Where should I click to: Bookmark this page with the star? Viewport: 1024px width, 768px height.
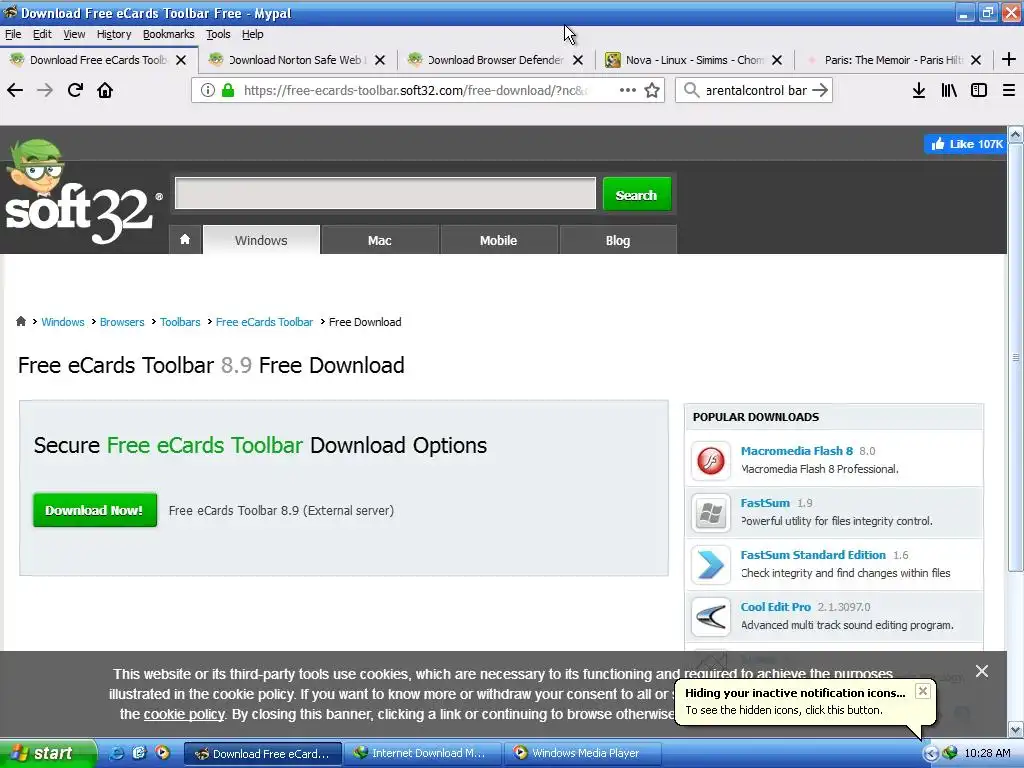652,90
